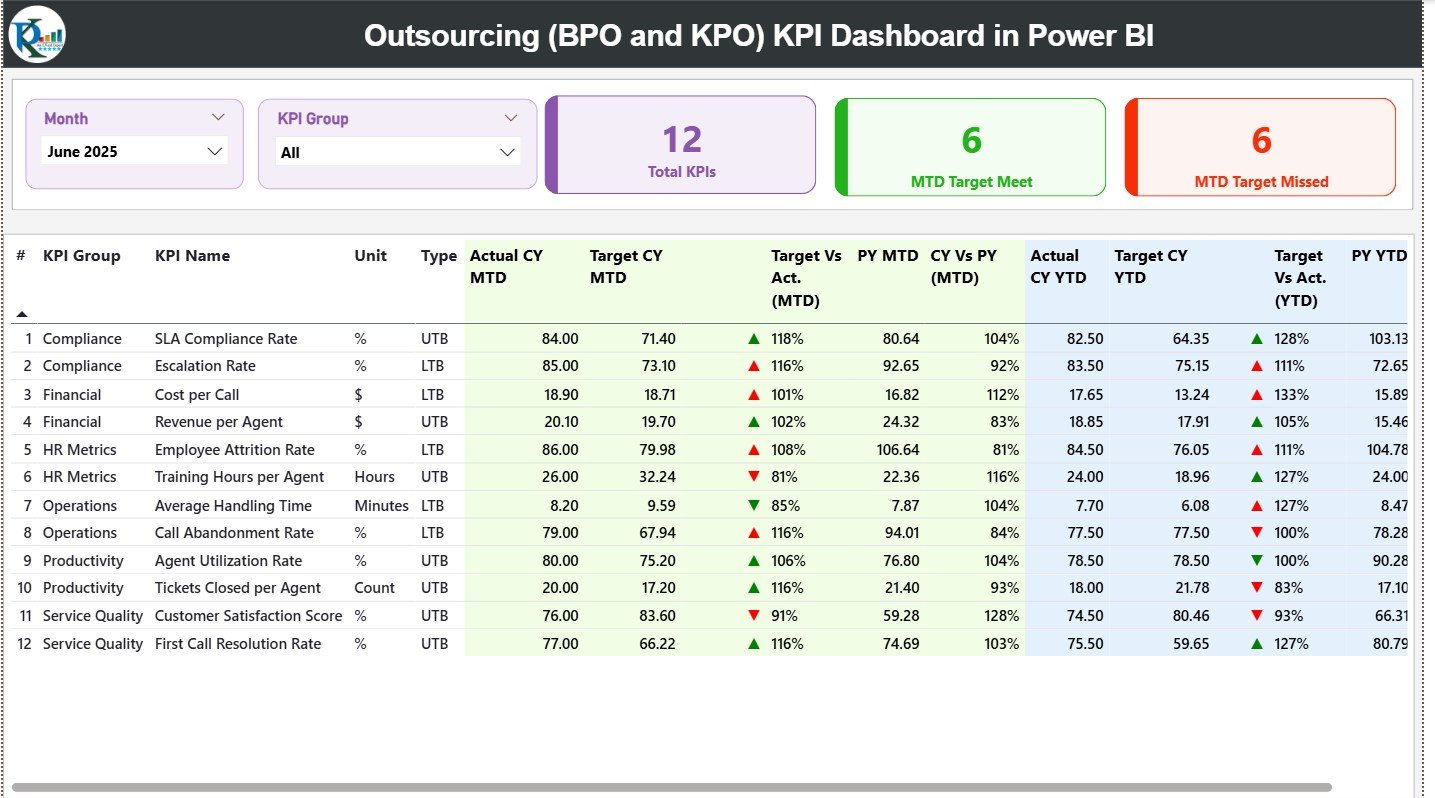Click the MTD Target Missed card
1435x798 pixels.
coord(1259,146)
